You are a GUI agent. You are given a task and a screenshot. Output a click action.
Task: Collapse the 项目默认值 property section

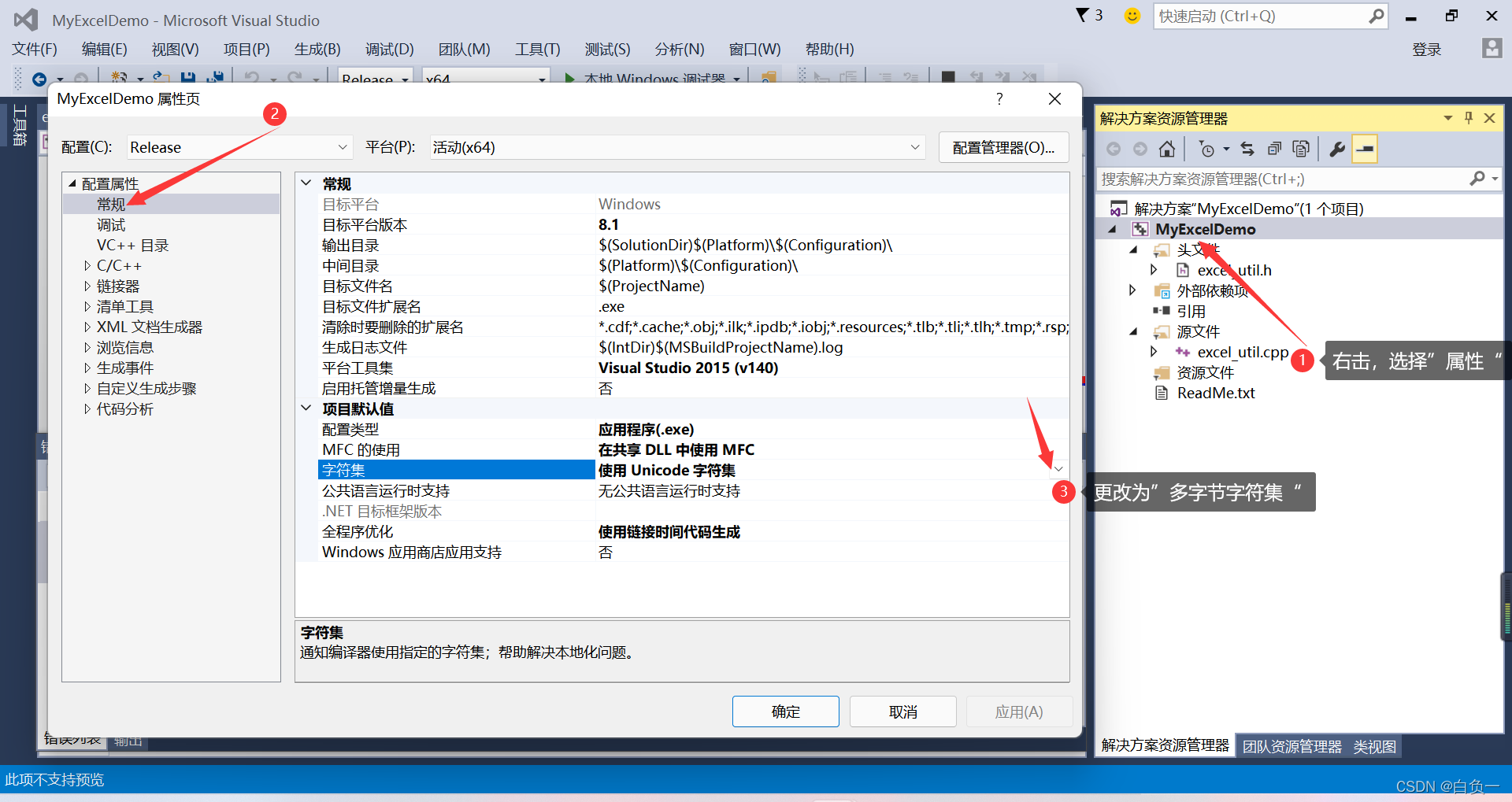(306, 408)
